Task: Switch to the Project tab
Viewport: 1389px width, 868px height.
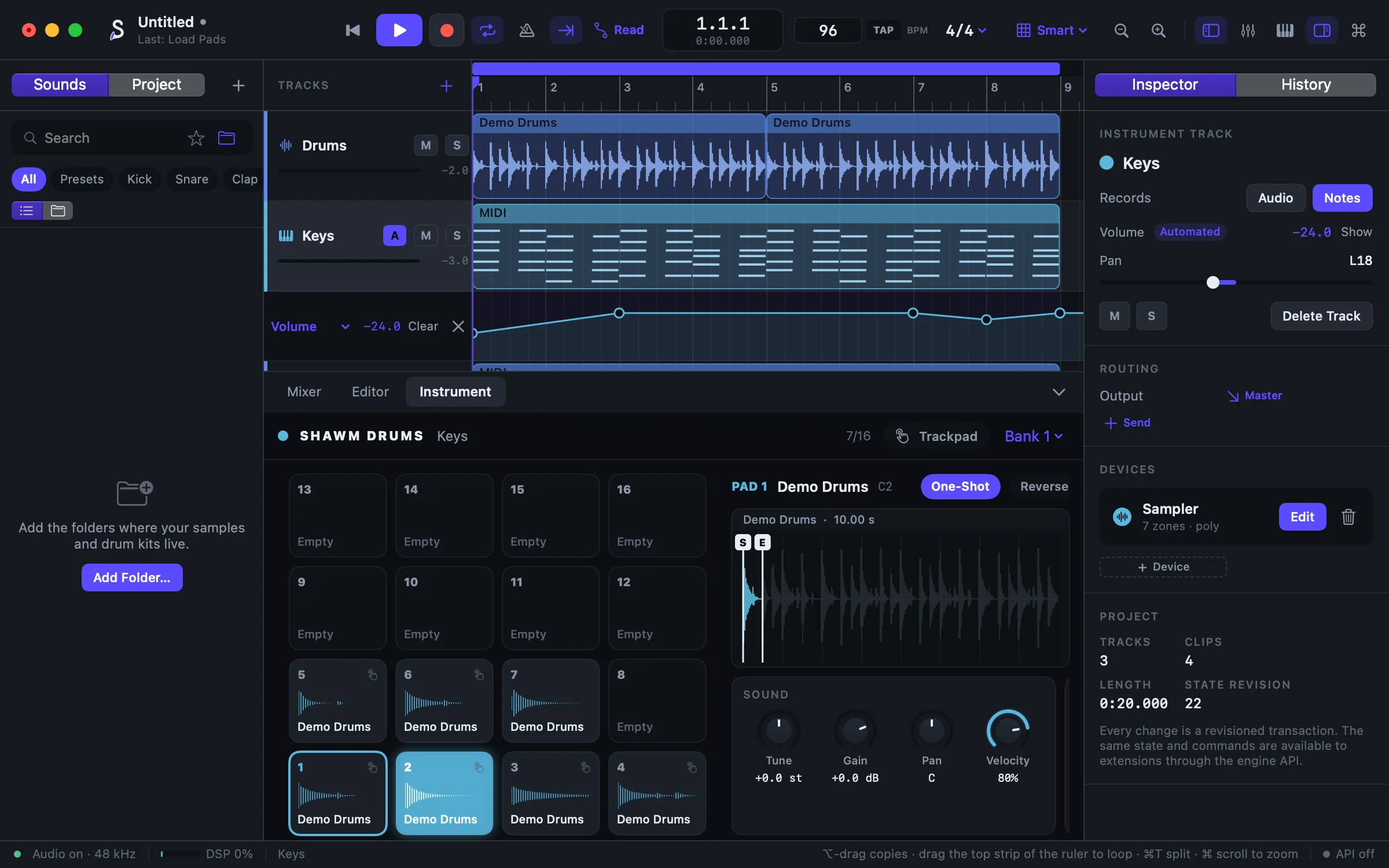Action: pyautogui.click(x=156, y=84)
